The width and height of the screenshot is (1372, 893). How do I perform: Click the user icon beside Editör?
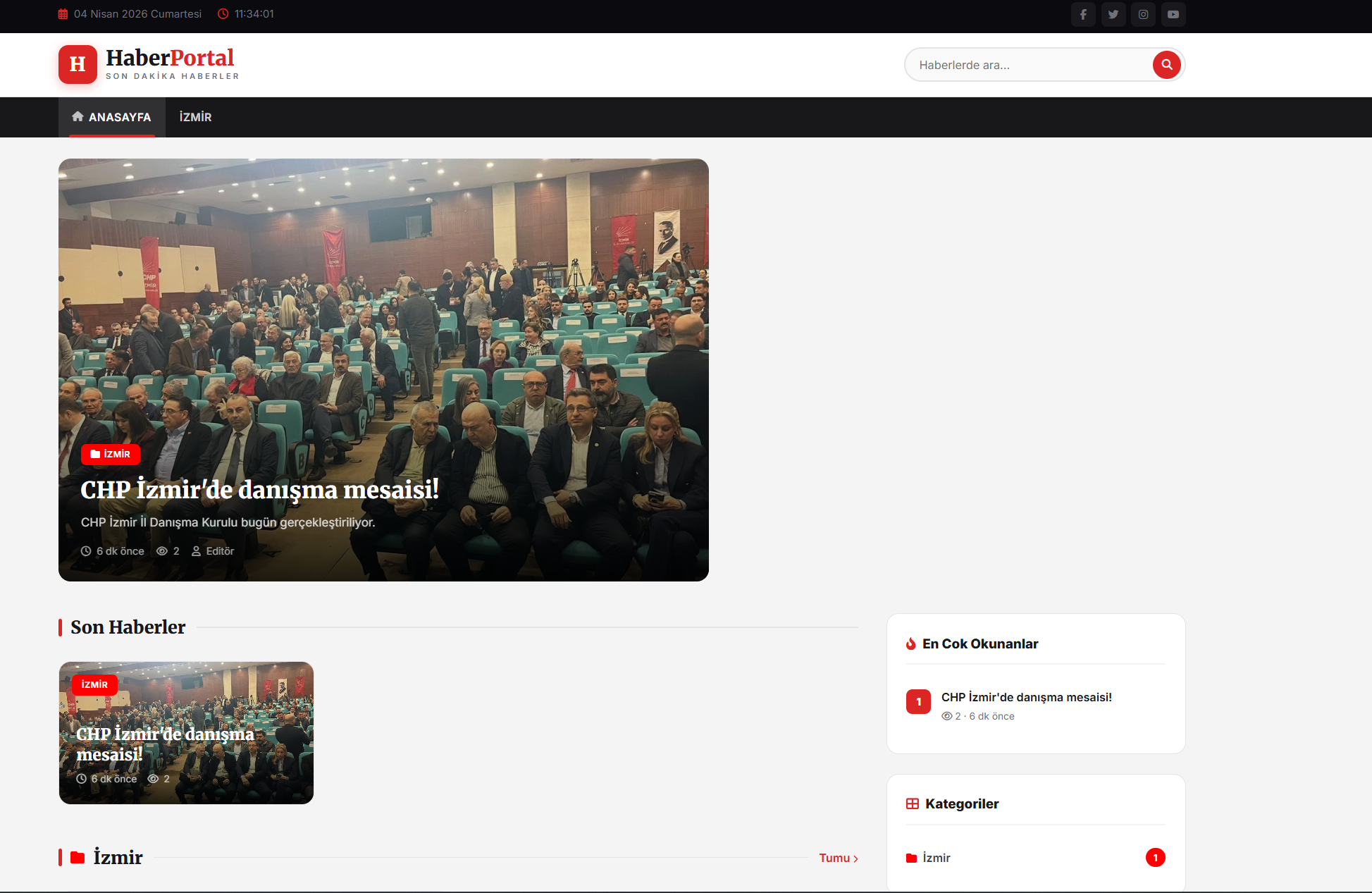click(197, 551)
